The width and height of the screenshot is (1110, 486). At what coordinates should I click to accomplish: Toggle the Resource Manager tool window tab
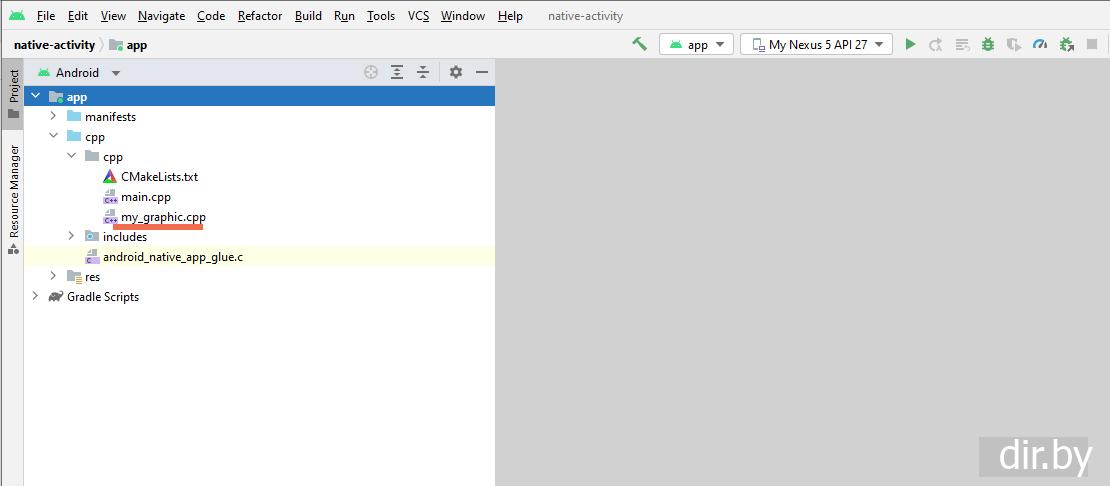click(13, 199)
